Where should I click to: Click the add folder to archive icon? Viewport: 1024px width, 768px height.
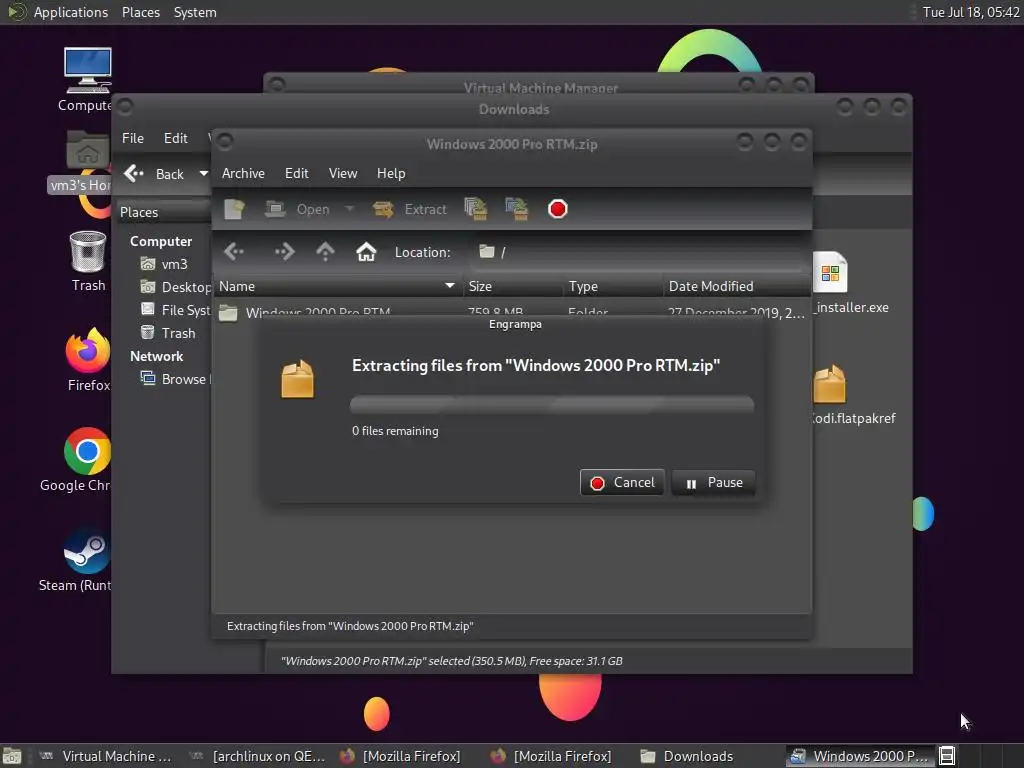tap(517, 209)
